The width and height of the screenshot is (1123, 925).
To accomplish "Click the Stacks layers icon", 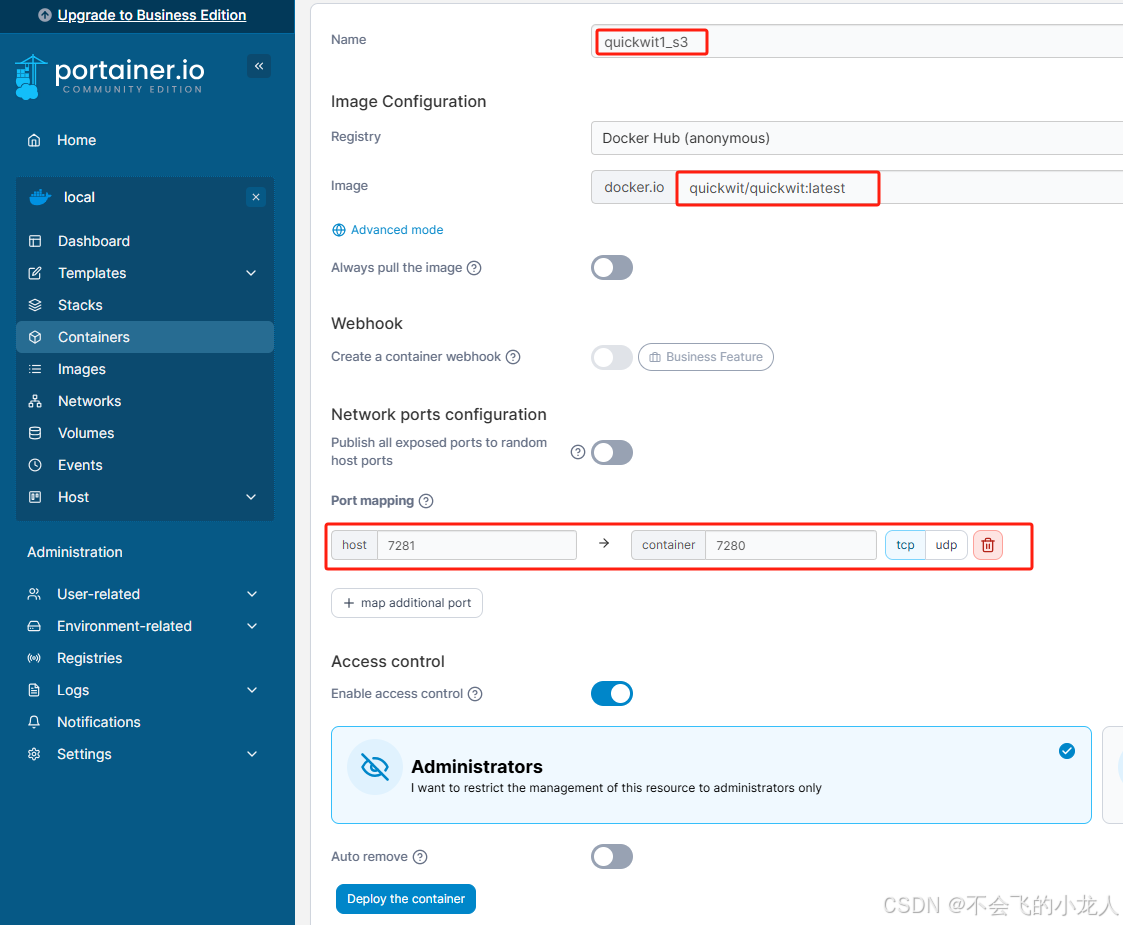I will [34, 305].
